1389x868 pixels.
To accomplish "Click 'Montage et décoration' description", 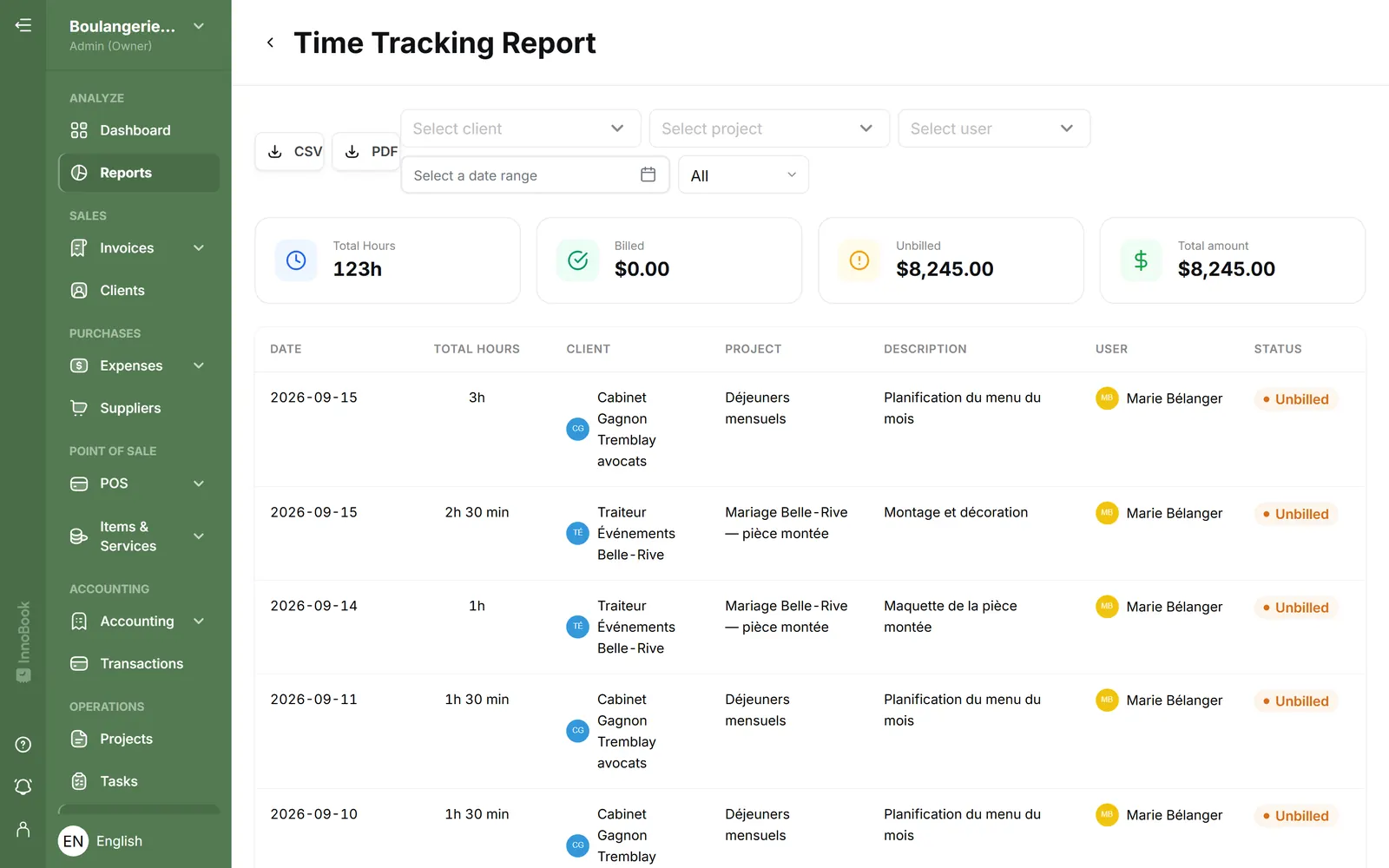I will click(x=956, y=512).
